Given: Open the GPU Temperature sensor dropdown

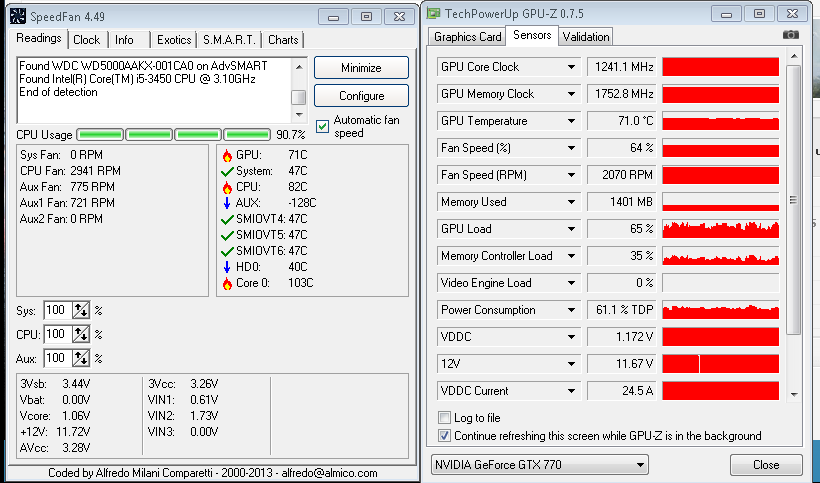Looking at the screenshot, I should (x=571, y=121).
